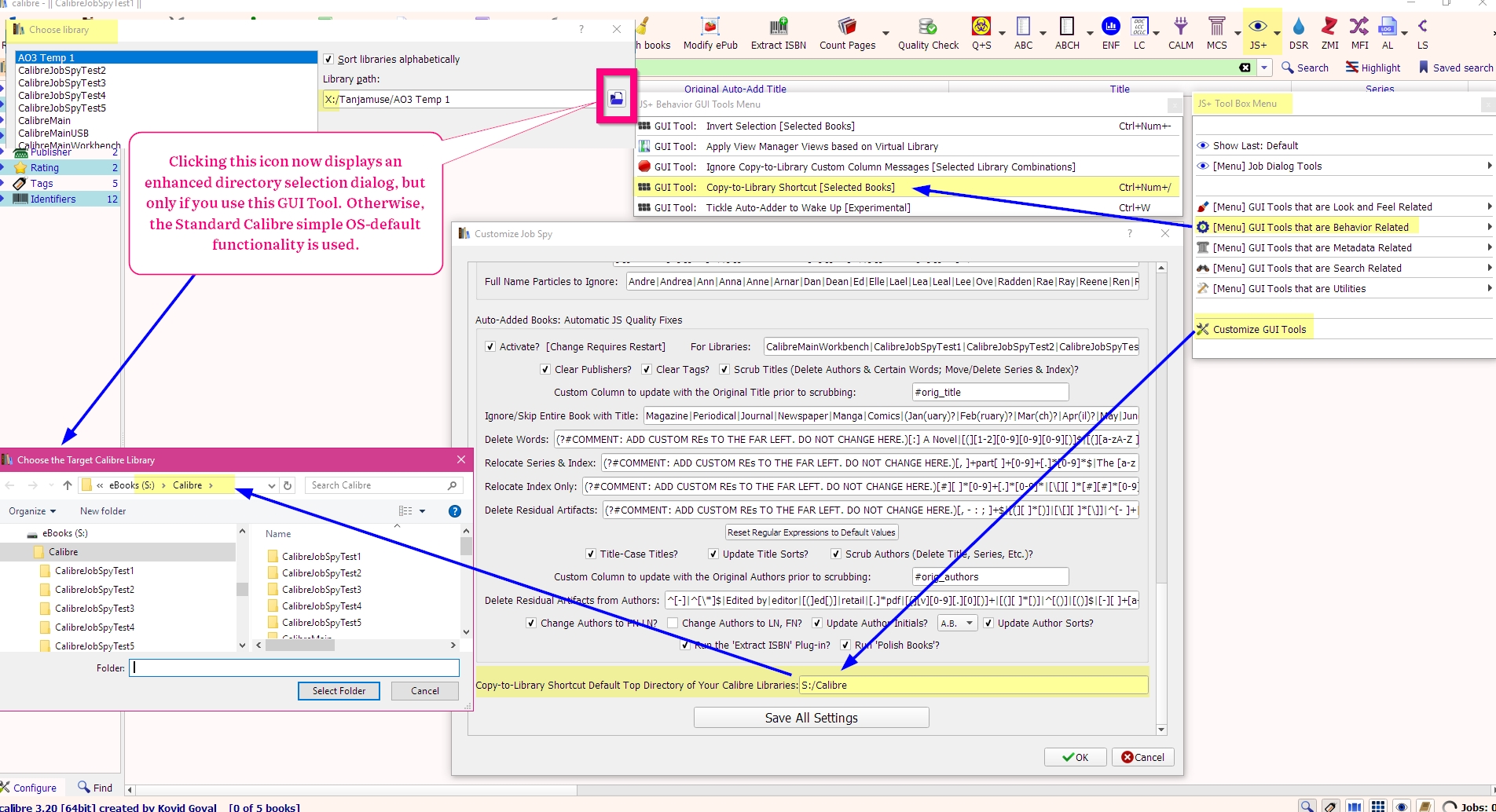Toggle Clear Tags checkbox

(647, 369)
